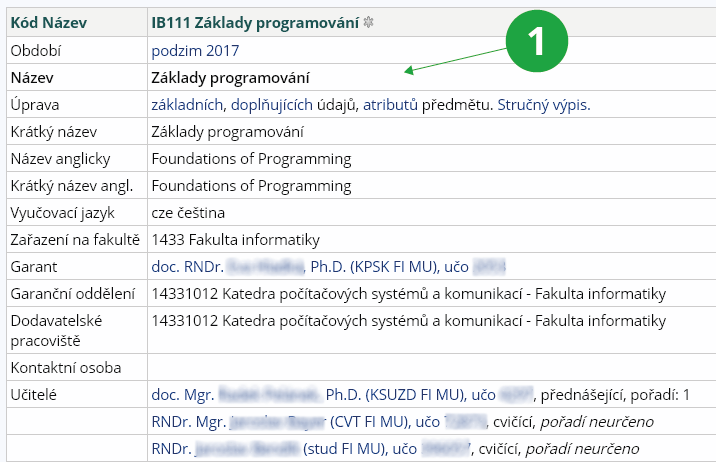
Task: Switch to Stručný výpis view
Action: coord(543,104)
